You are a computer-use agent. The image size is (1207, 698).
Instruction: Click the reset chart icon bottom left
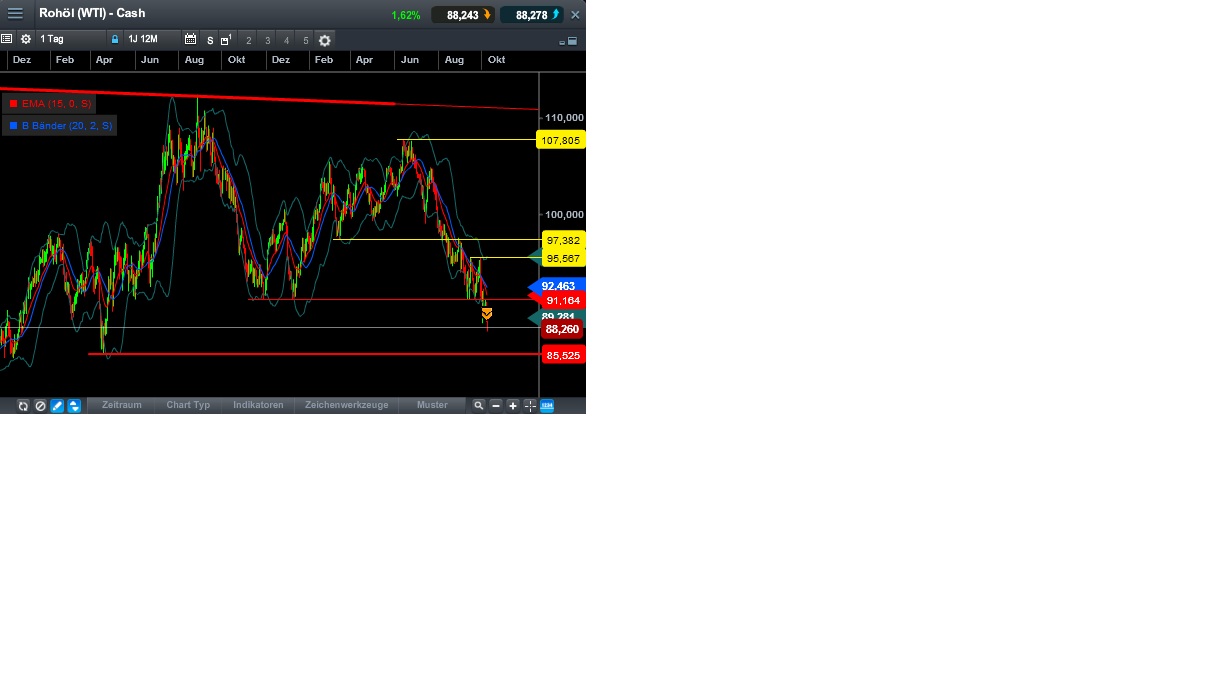click(22, 405)
